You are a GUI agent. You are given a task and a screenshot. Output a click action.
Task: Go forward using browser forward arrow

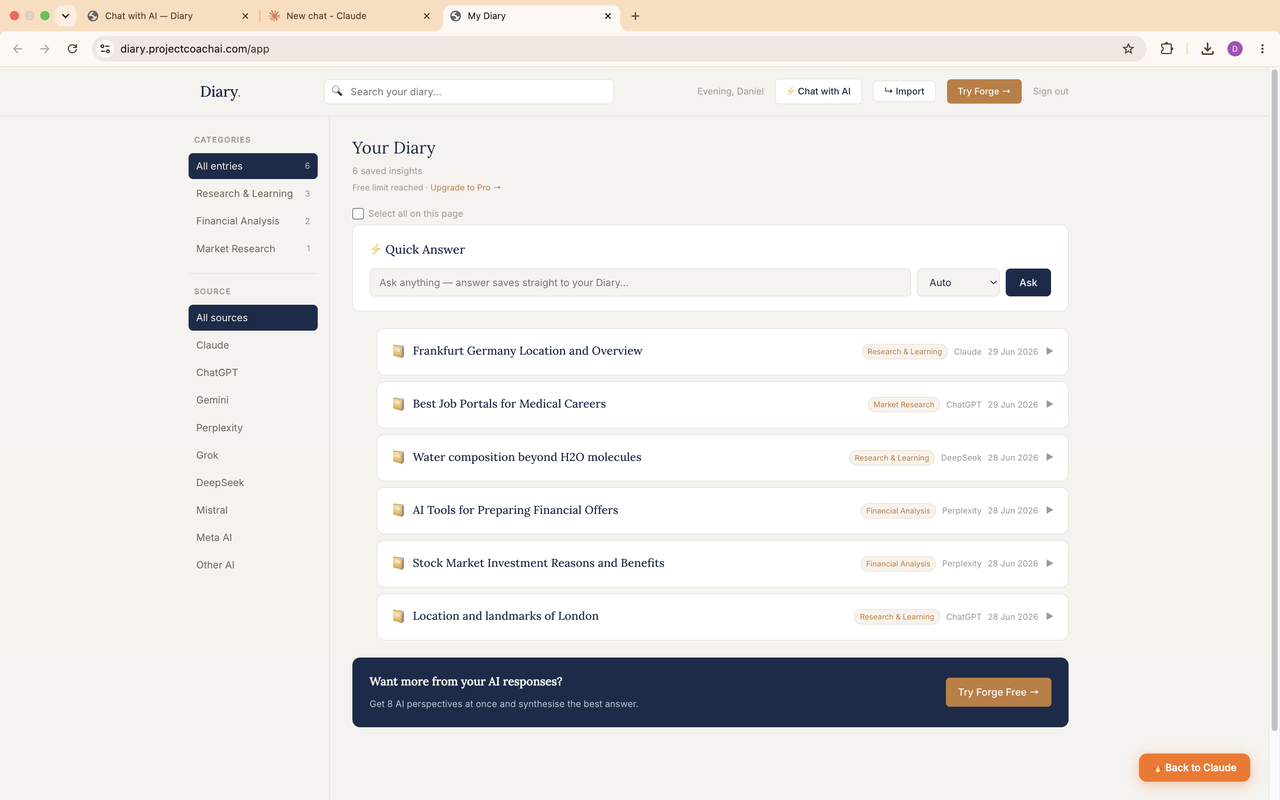coord(45,48)
